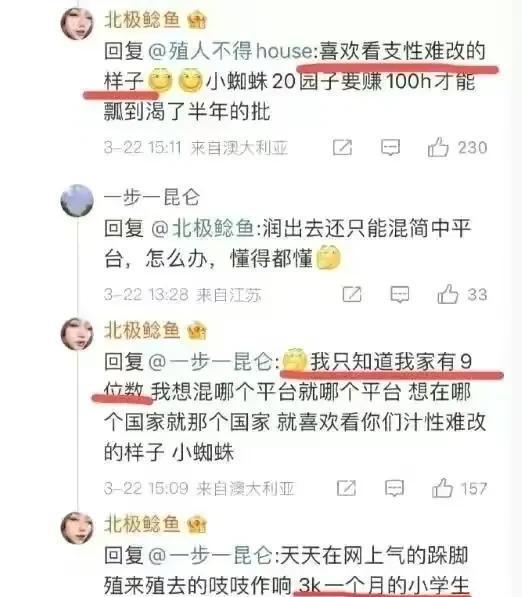
Task: Open reply box for 一步一昆仑's comment
Action: point(400,294)
